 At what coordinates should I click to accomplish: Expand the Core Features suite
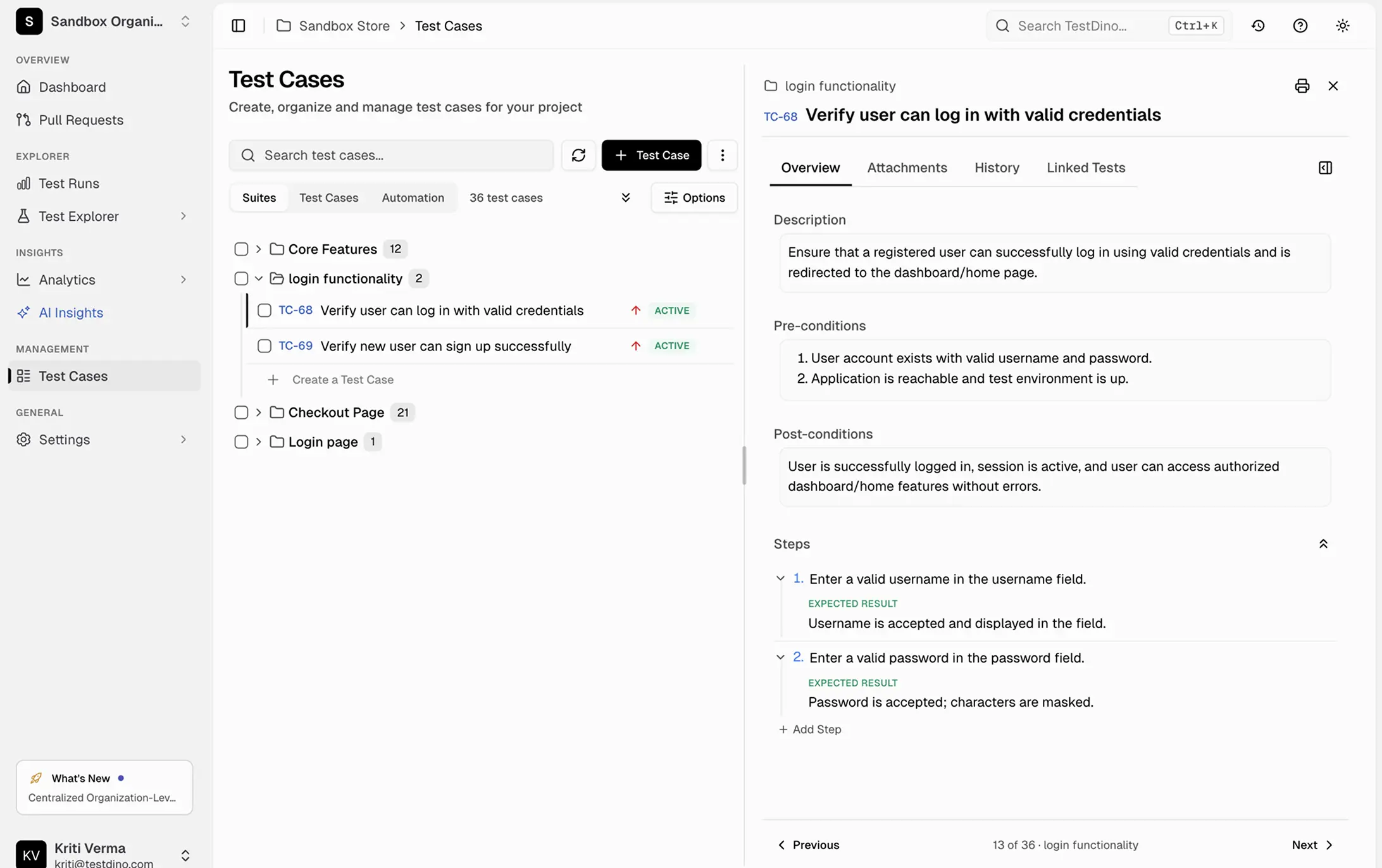(258, 249)
